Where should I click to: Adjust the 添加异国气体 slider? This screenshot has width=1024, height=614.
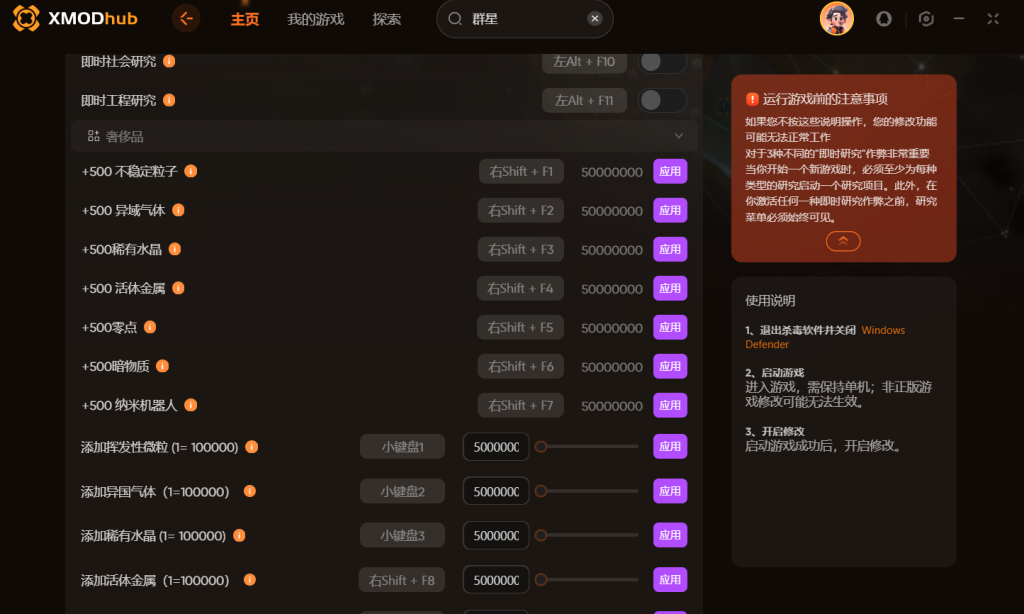tap(586, 491)
